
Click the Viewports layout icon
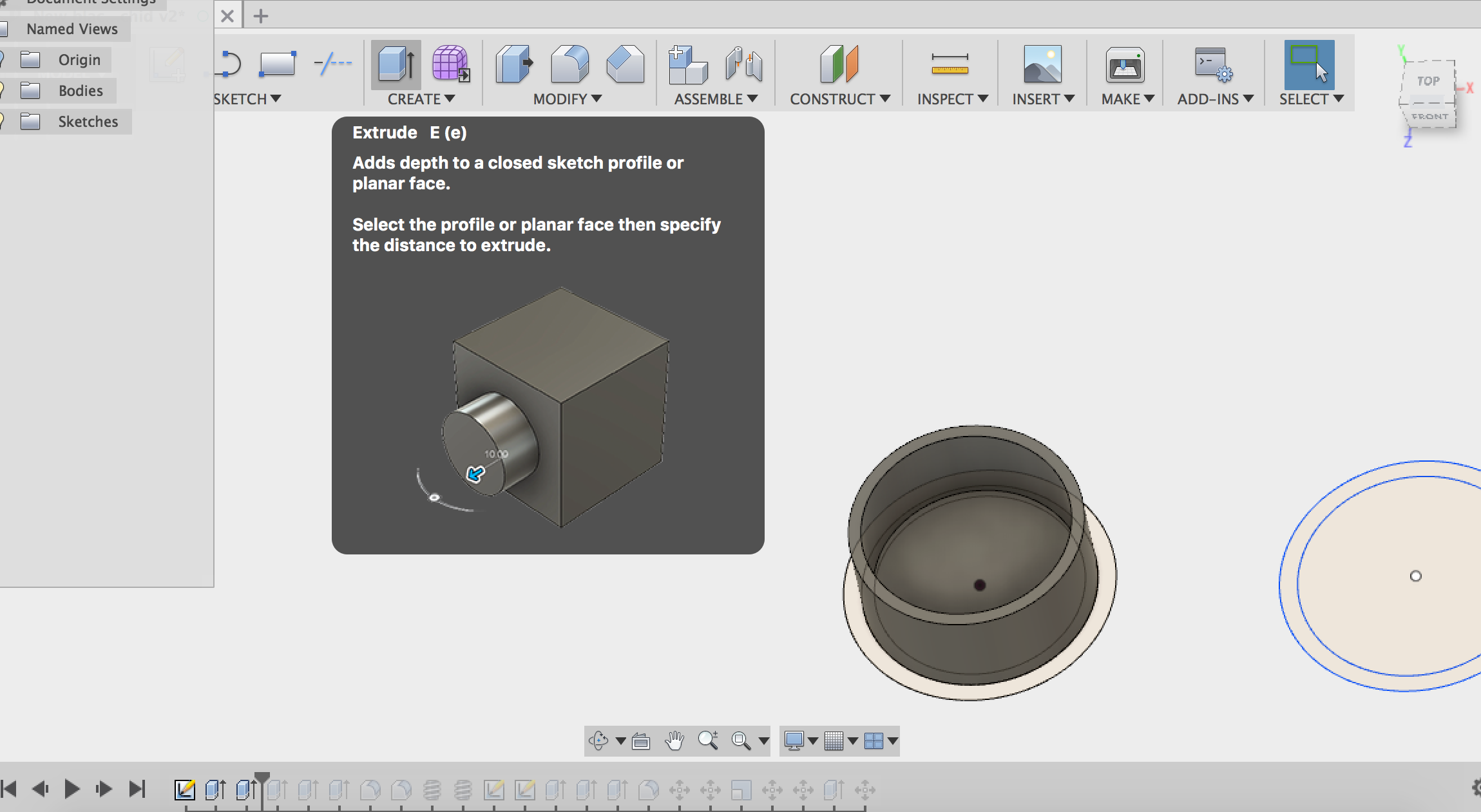[874, 741]
